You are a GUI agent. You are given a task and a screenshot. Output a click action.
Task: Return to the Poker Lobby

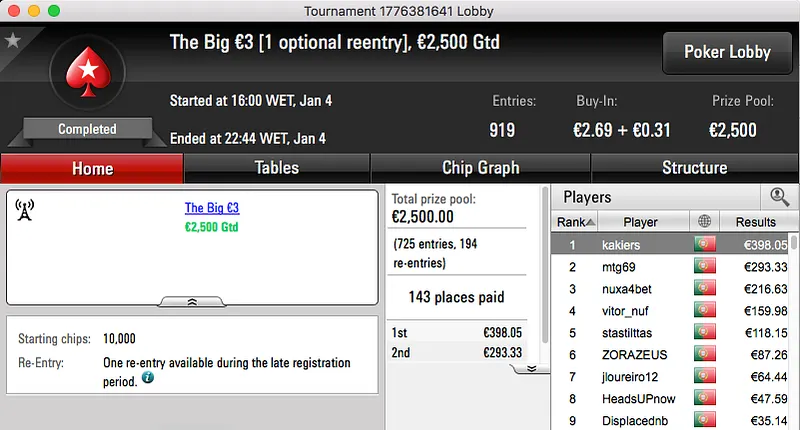[x=726, y=53]
